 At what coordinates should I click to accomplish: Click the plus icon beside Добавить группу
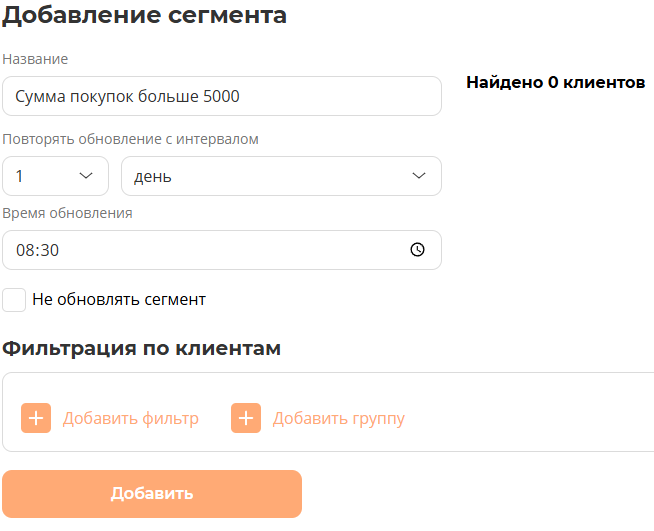tap(246, 418)
